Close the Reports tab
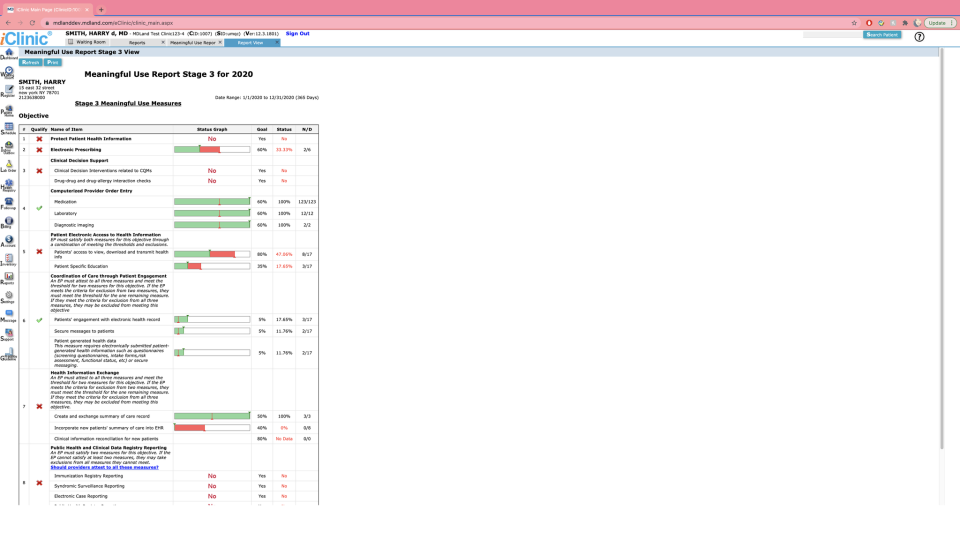The width and height of the screenshot is (960, 540). 163,42
